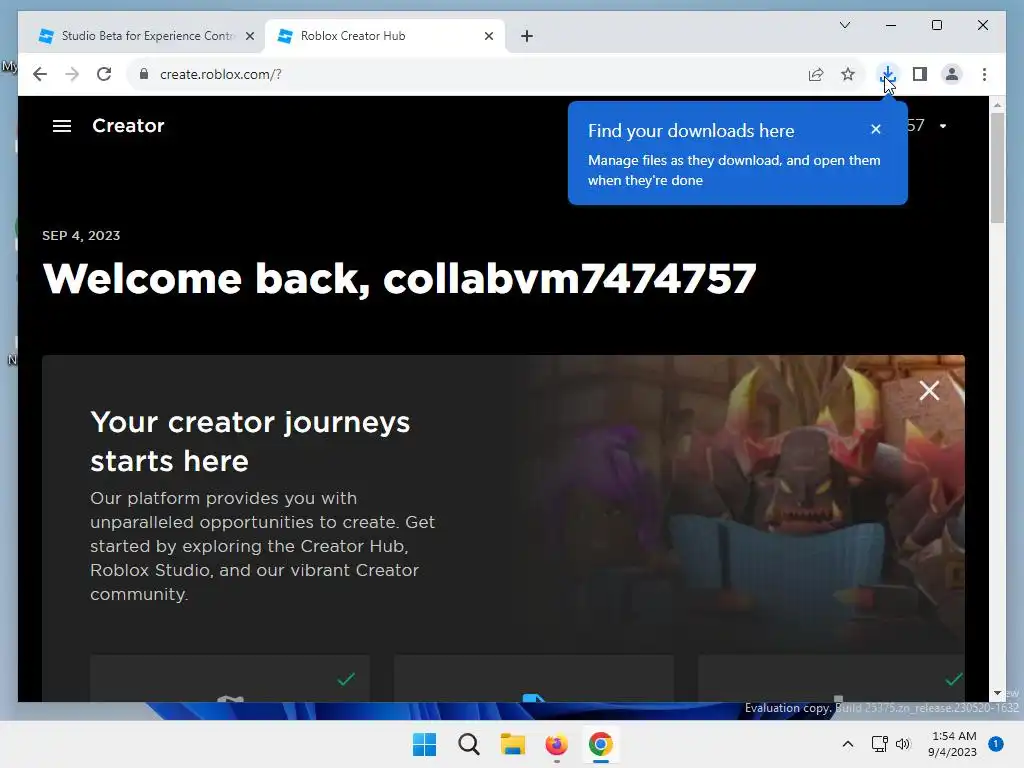Go back to previous page
Viewport: 1024px width, 768px height.
[x=40, y=74]
